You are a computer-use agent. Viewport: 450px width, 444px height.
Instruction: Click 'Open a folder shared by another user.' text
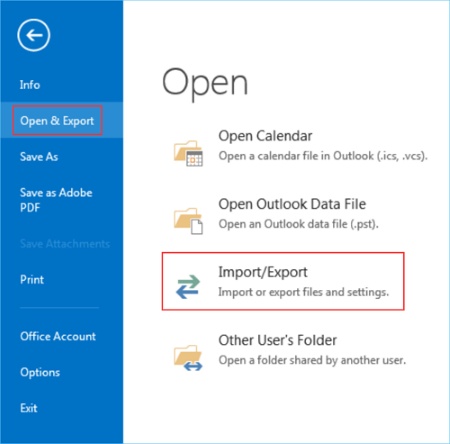point(312,360)
